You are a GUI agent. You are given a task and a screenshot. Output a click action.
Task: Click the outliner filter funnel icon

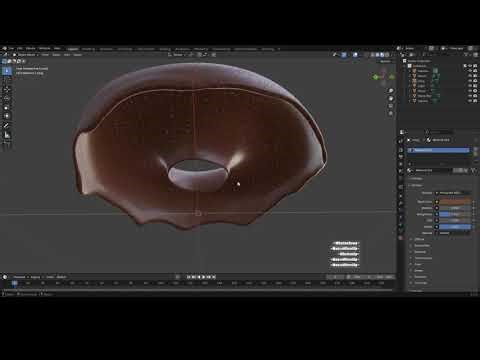click(466, 54)
